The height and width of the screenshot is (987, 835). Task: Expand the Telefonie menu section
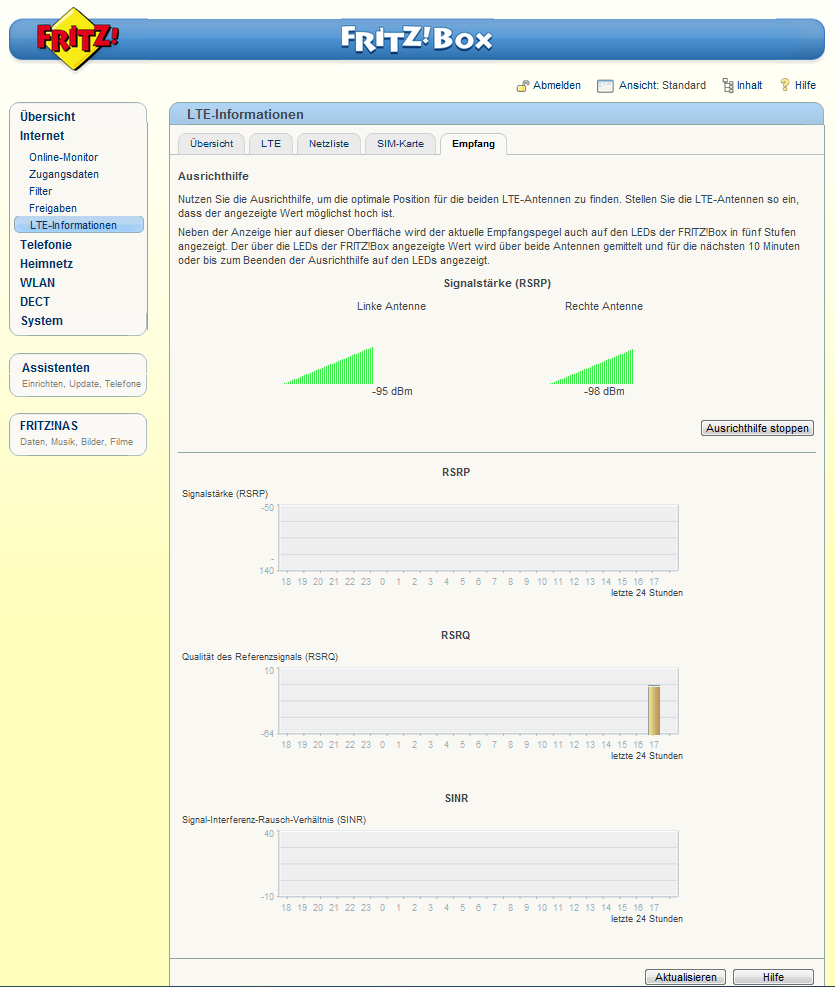tap(46, 245)
